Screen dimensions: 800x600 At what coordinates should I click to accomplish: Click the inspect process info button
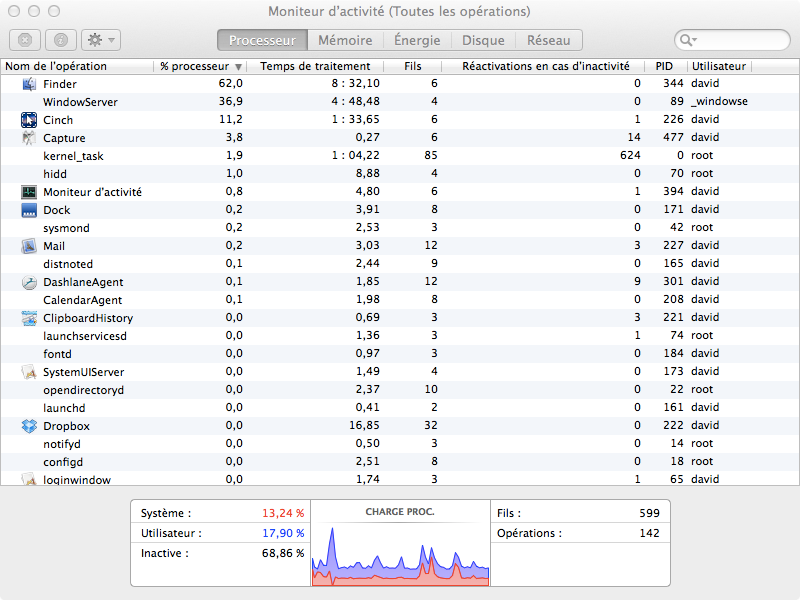(61, 40)
